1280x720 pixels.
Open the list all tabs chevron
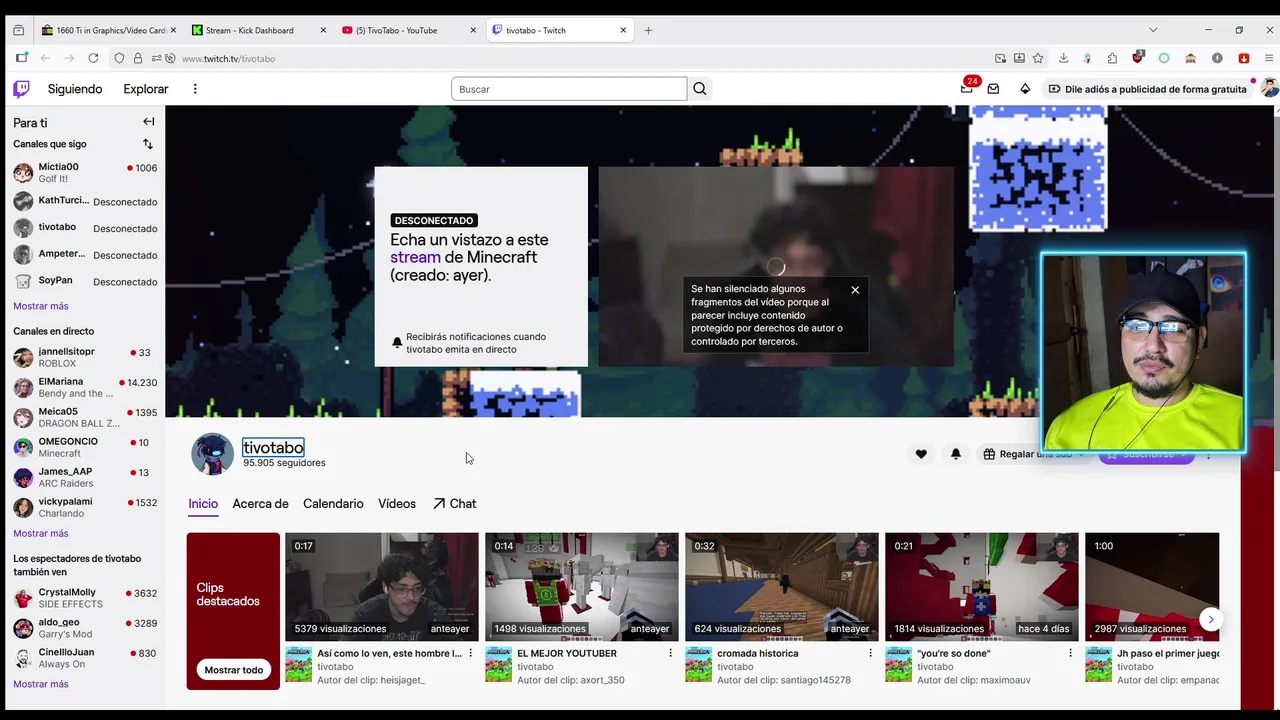[x=1153, y=30]
